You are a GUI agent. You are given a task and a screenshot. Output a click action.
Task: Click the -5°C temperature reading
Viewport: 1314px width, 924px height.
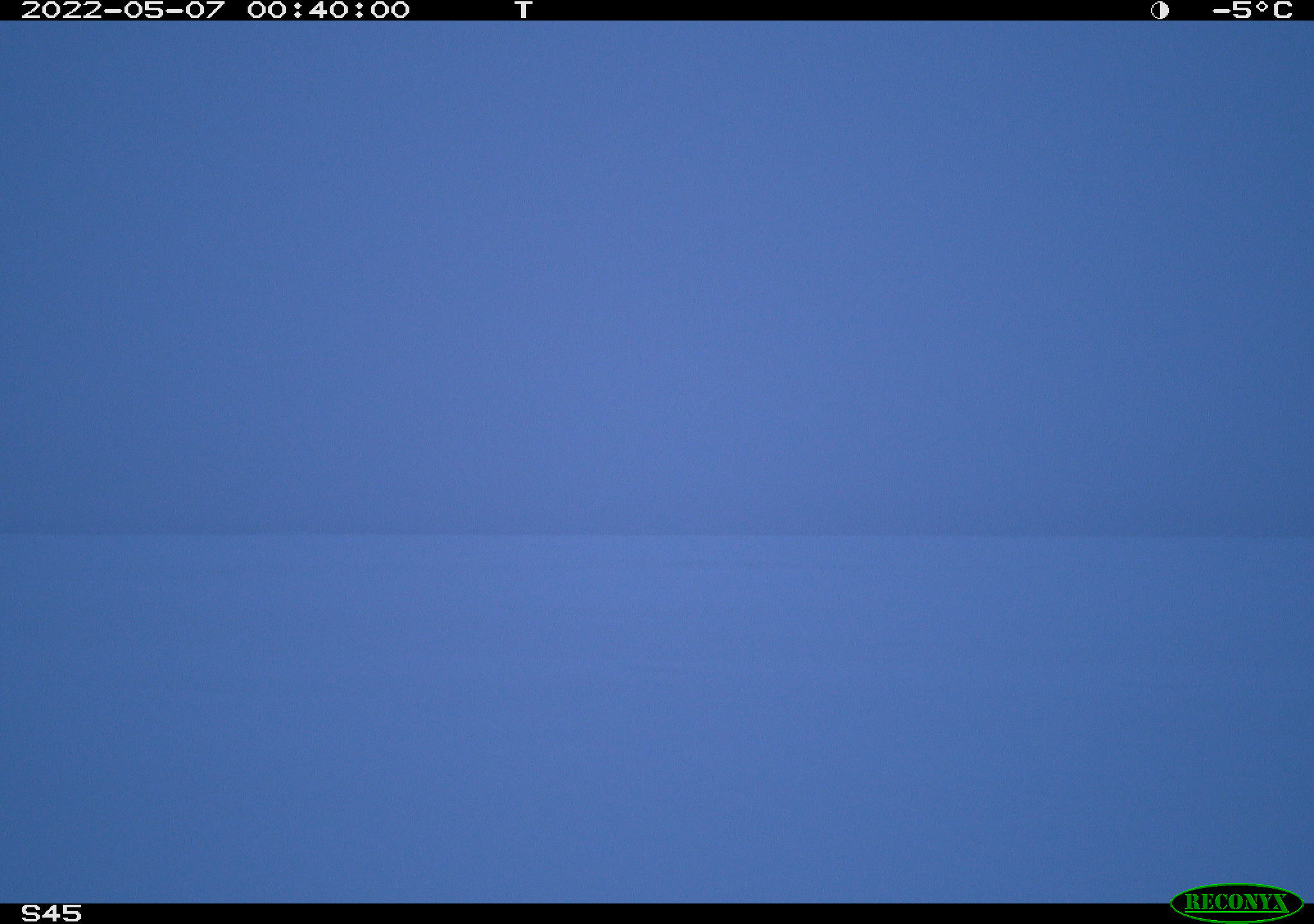coord(1252,10)
